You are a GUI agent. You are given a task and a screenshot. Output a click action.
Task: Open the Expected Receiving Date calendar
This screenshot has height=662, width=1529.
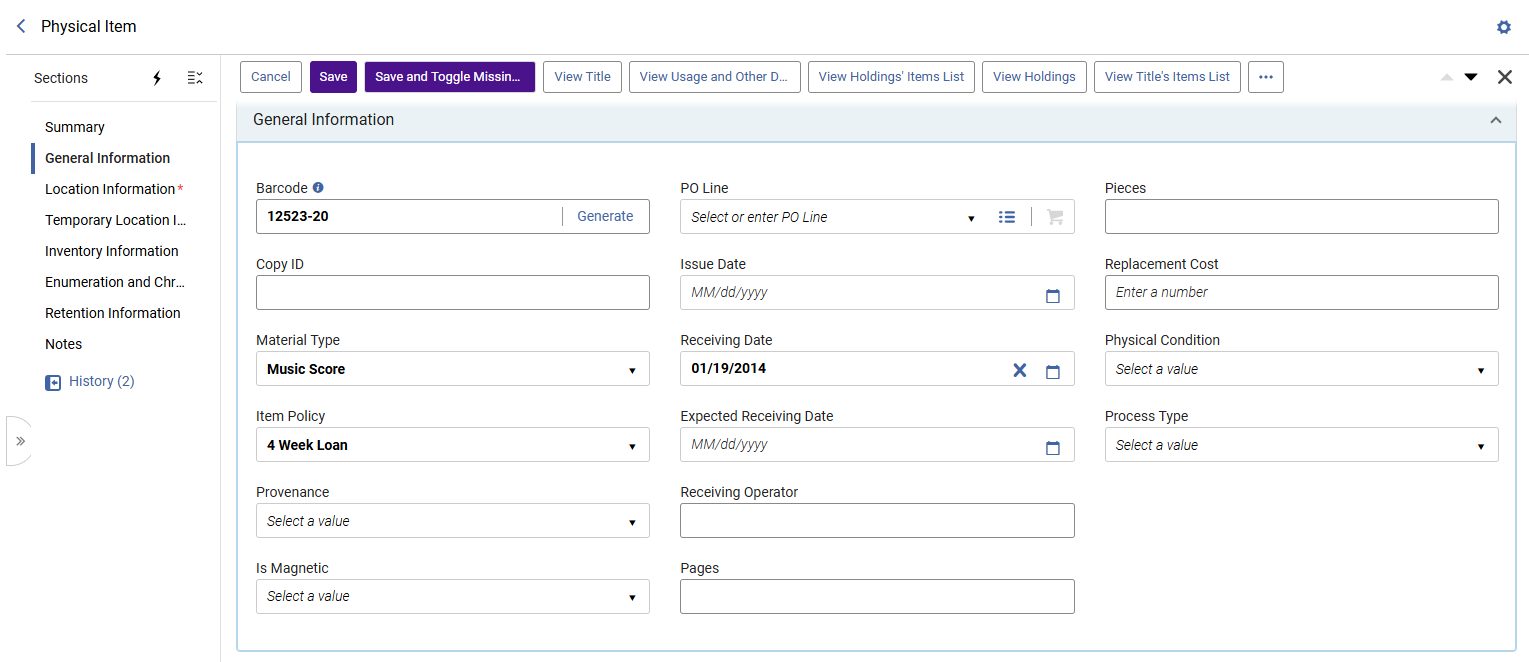click(1052, 448)
